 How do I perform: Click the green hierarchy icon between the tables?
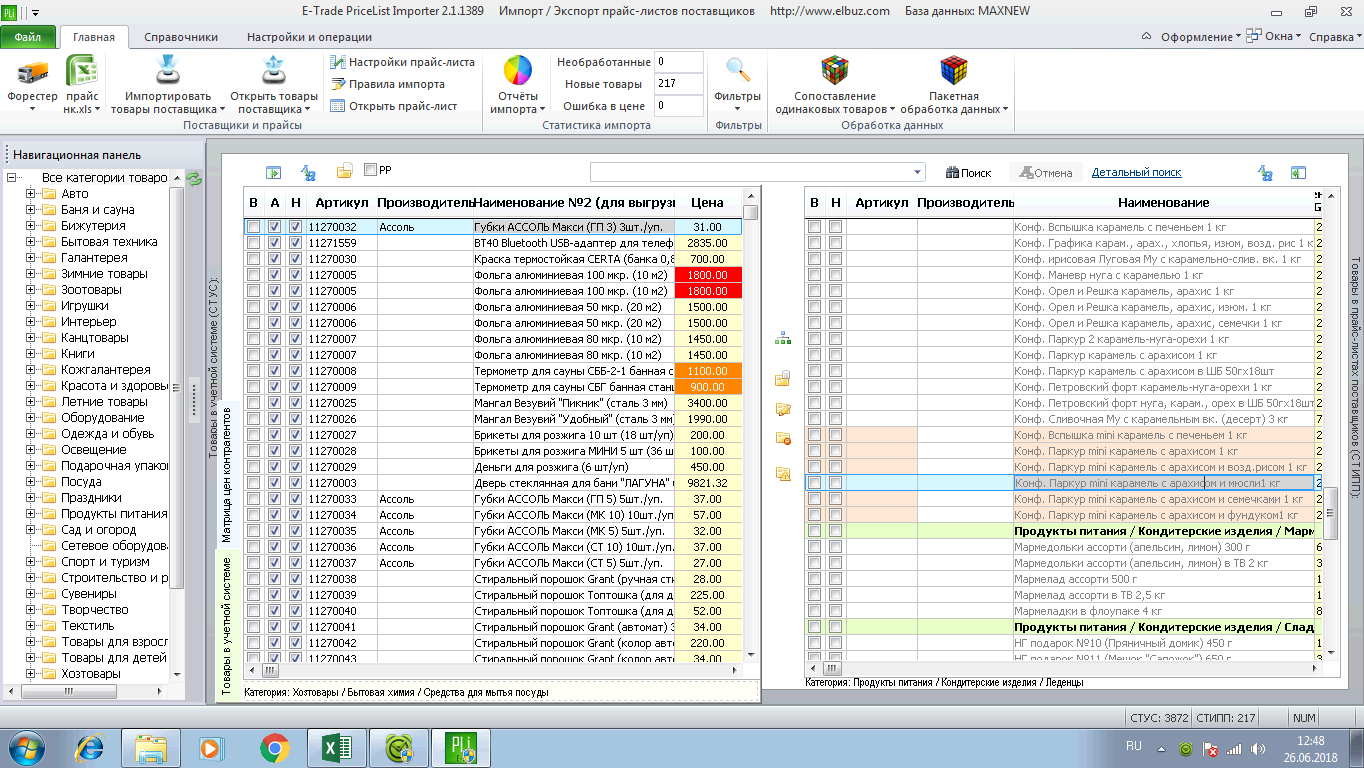(x=782, y=339)
